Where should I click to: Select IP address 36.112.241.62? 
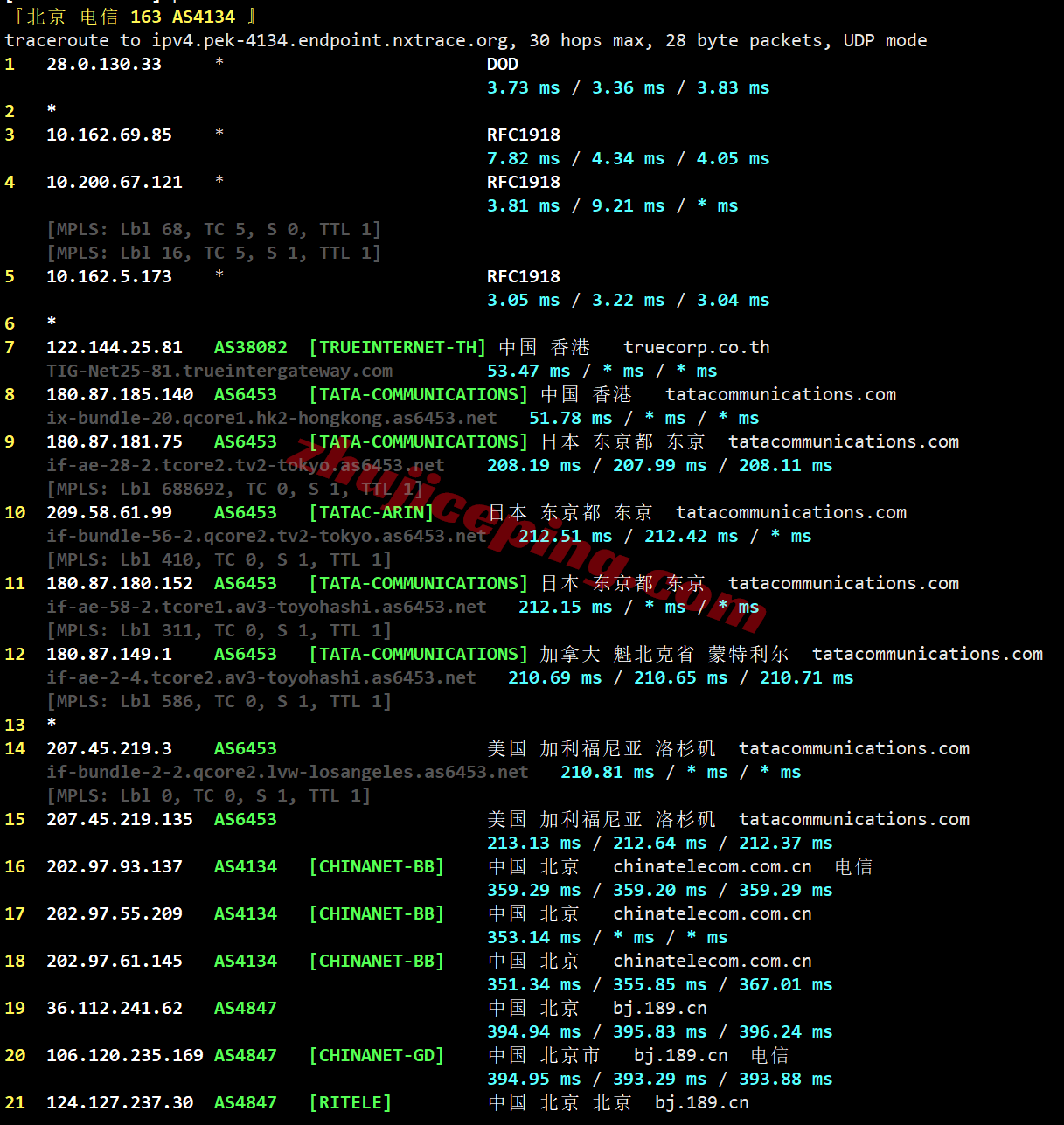tap(115, 1008)
